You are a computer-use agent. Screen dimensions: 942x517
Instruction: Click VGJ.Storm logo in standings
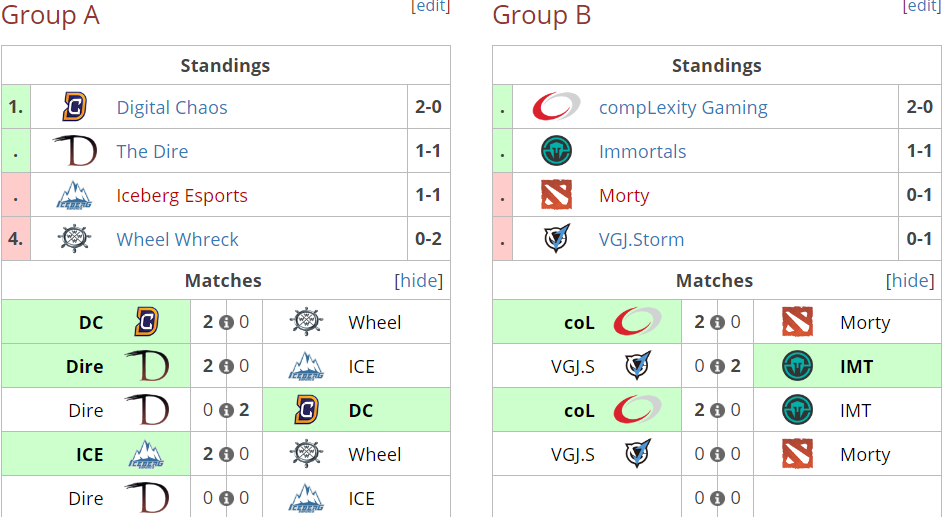point(556,239)
